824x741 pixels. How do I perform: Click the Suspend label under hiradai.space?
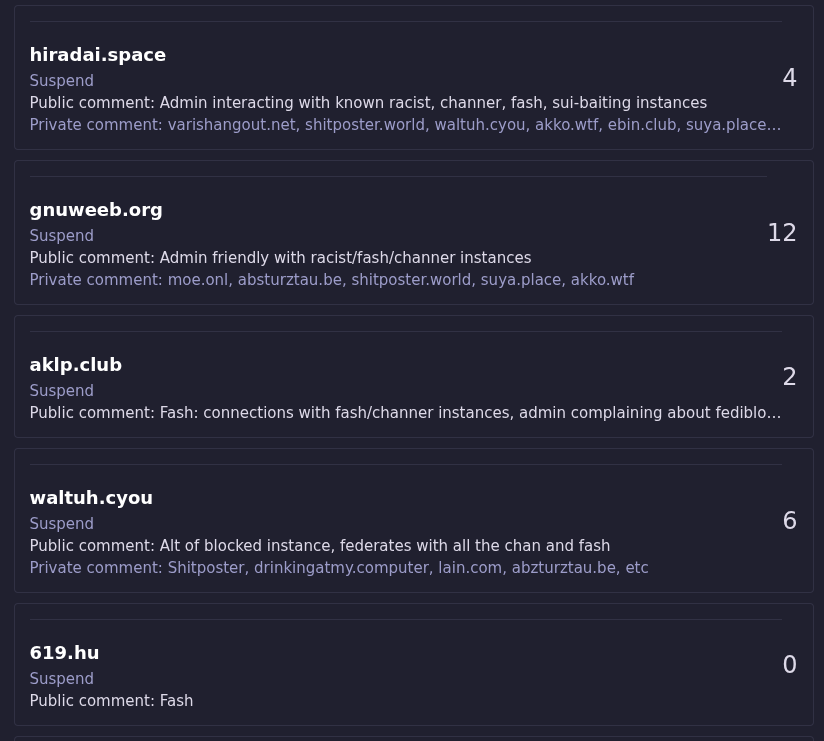point(62,81)
